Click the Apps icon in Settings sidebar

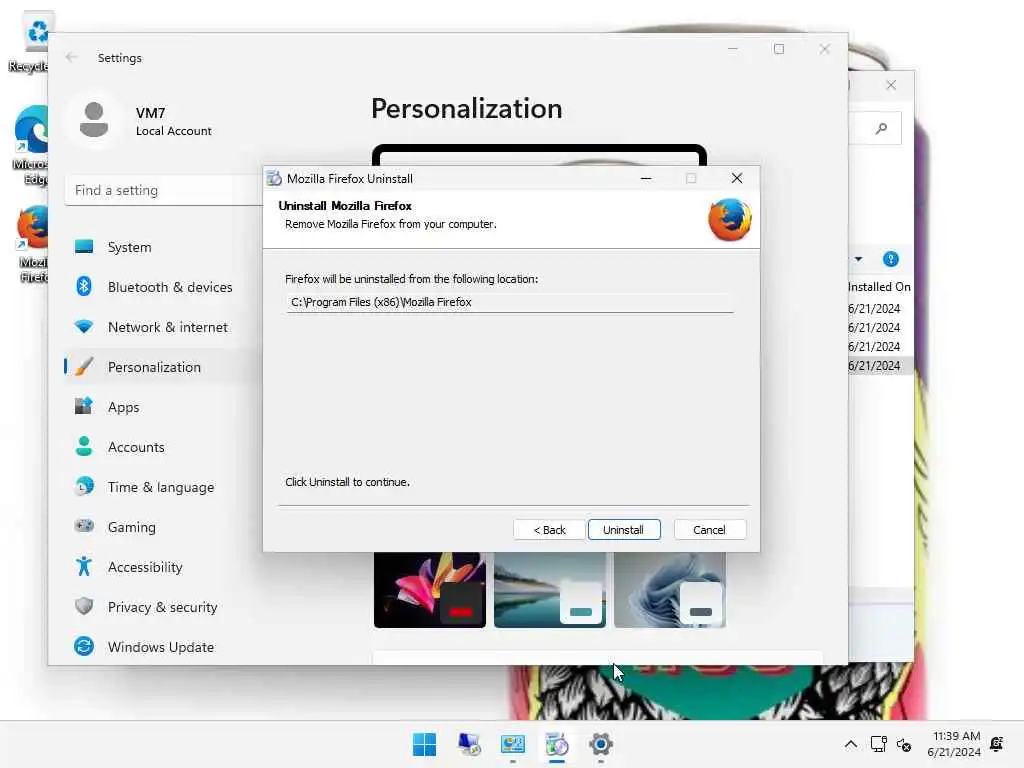[84, 406]
